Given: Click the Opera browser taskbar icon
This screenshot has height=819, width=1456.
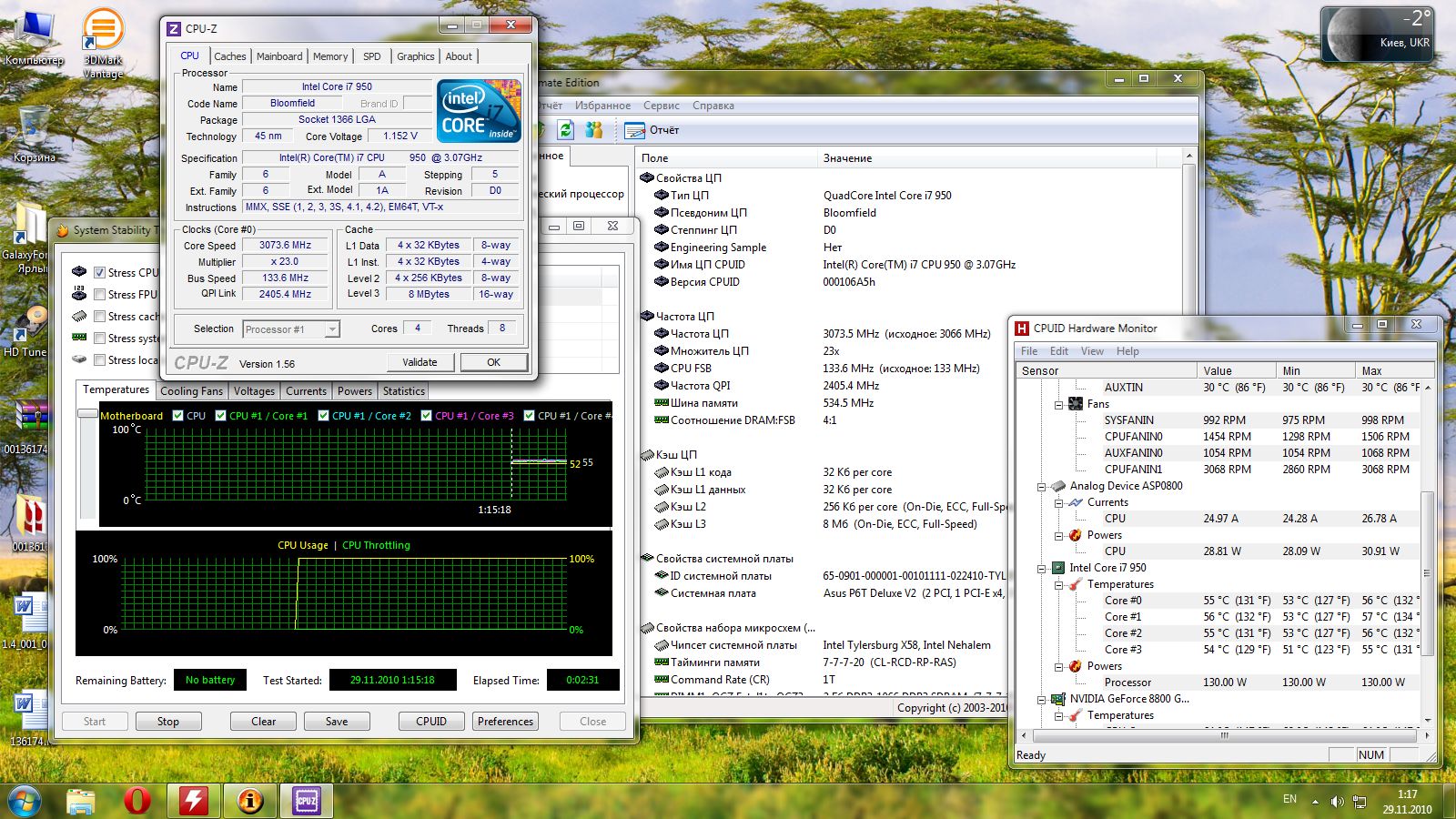Looking at the screenshot, I should coord(136,801).
